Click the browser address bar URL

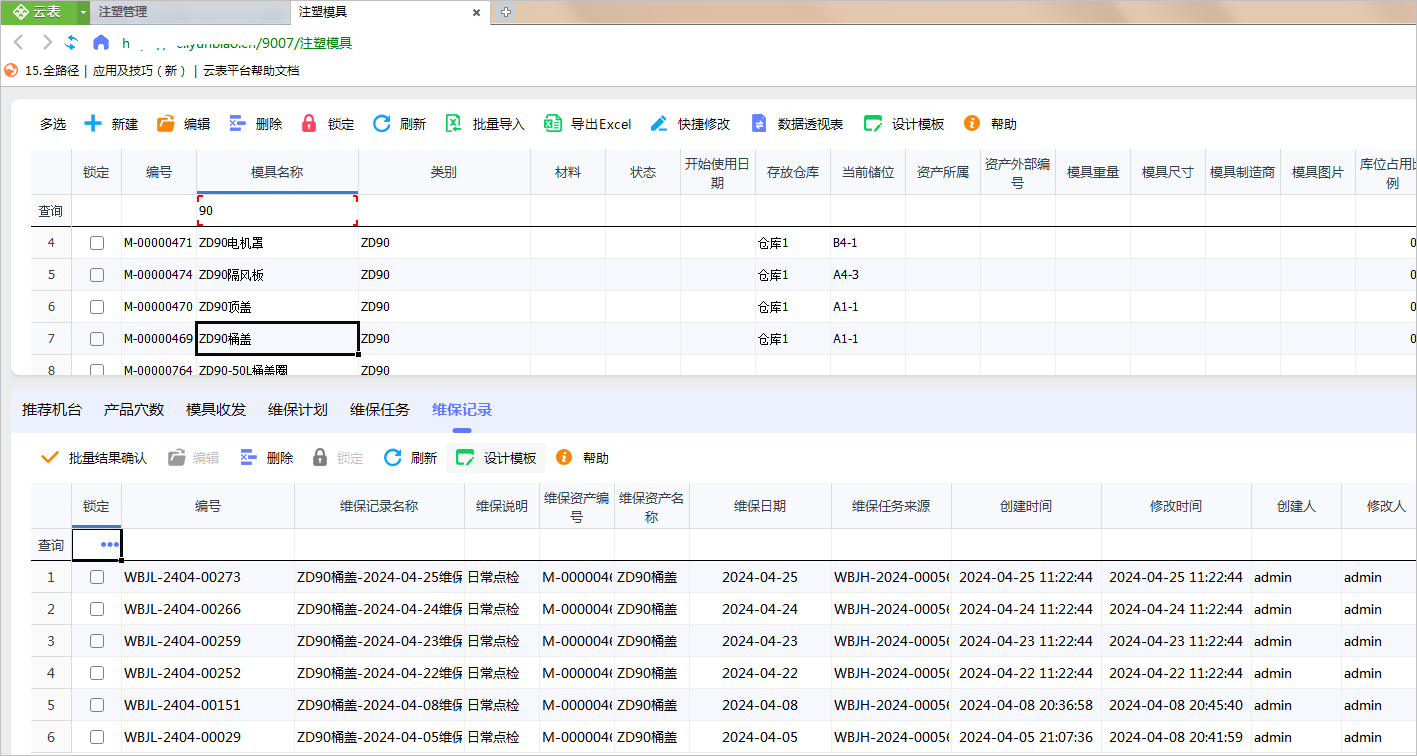coord(237,43)
